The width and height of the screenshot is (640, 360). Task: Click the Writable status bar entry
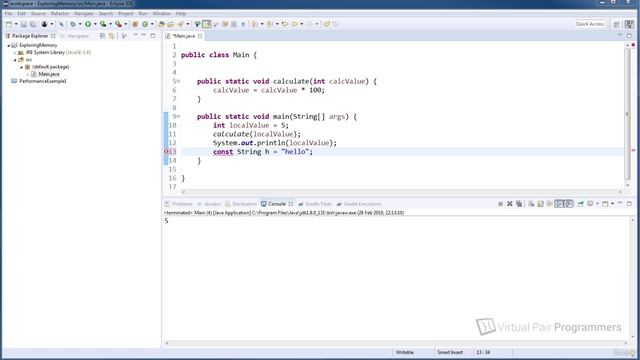[404, 352]
